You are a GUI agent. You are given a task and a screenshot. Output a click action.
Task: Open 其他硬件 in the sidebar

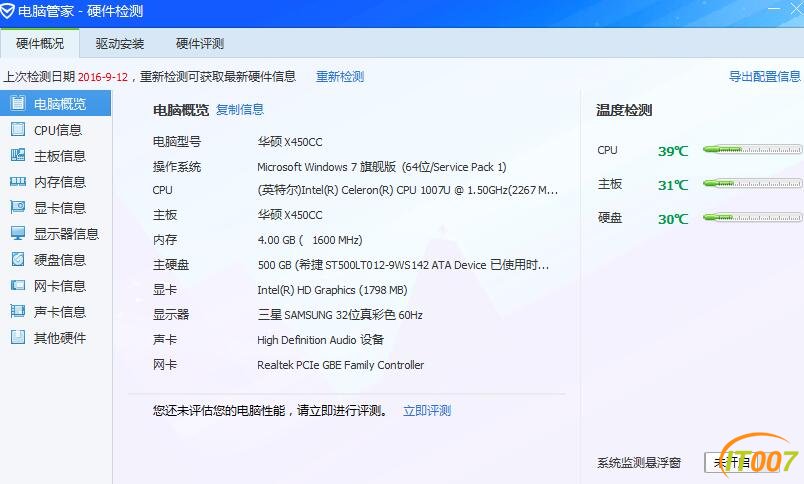(x=55, y=338)
